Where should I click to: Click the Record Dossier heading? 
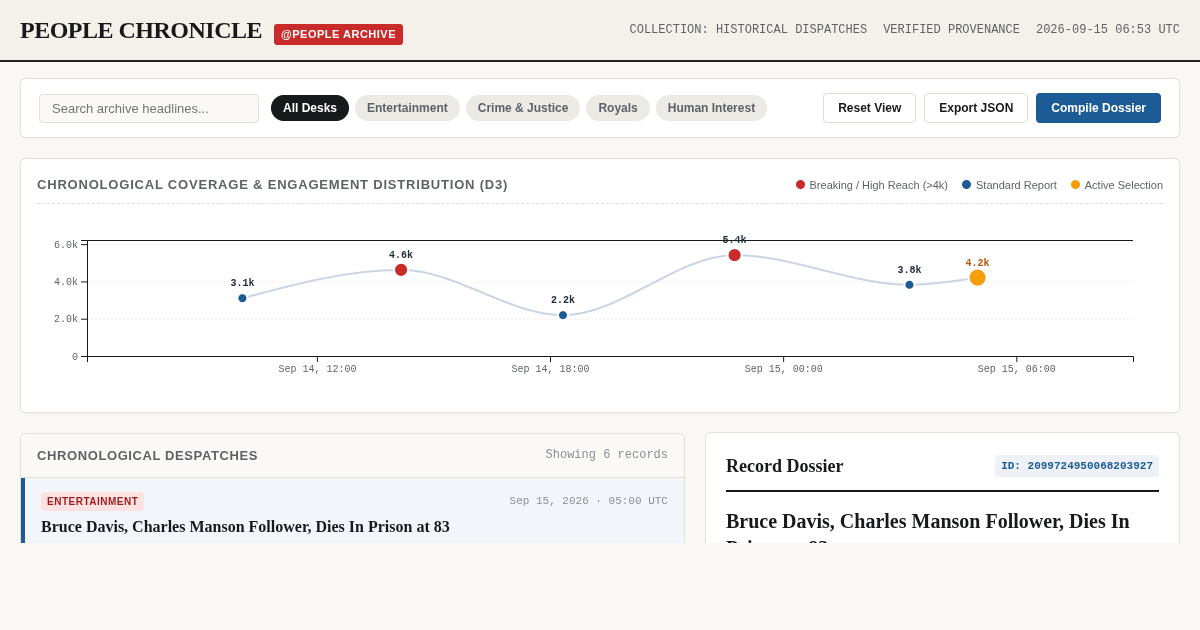click(785, 466)
